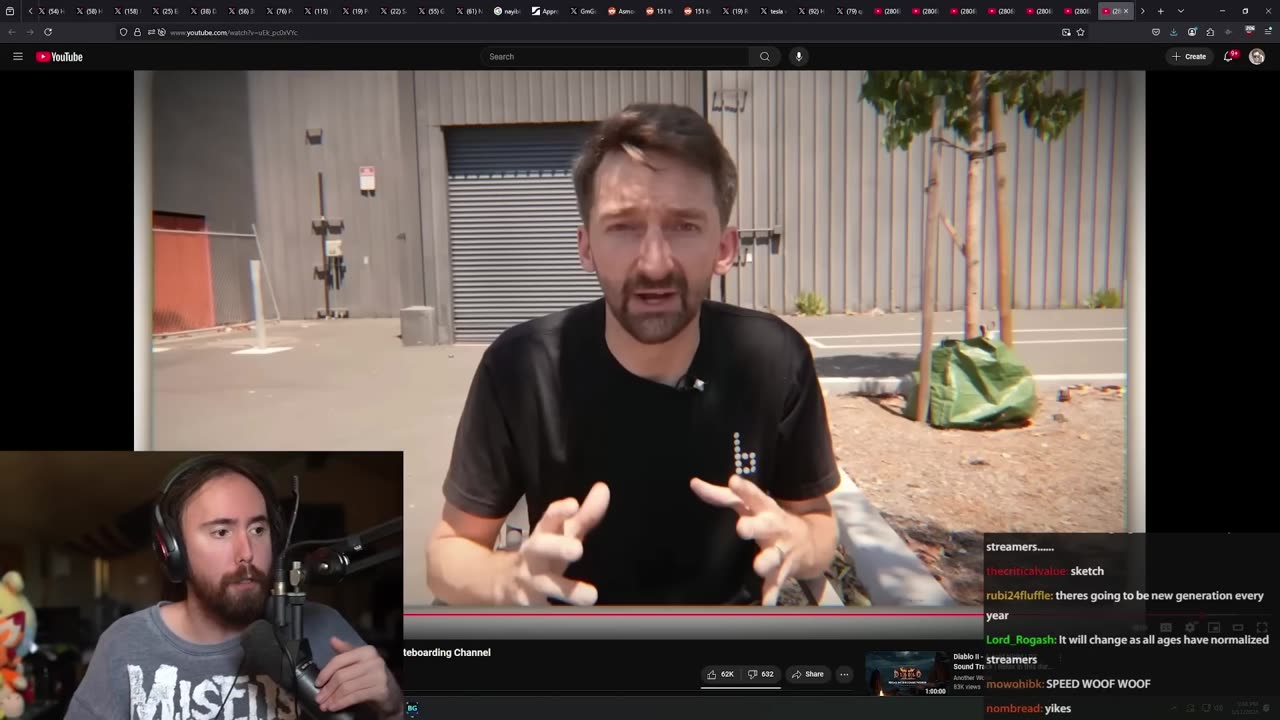The width and height of the screenshot is (1280, 720).
Task: Open the account avatar menu
Action: tap(1257, 56)
